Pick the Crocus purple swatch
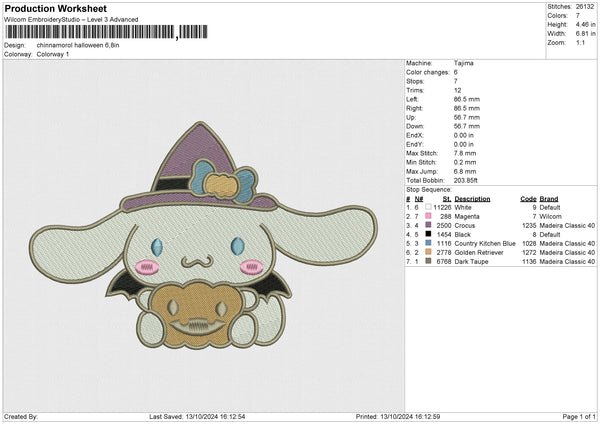This screenshot has height=424, width=600. coord(428,225)
